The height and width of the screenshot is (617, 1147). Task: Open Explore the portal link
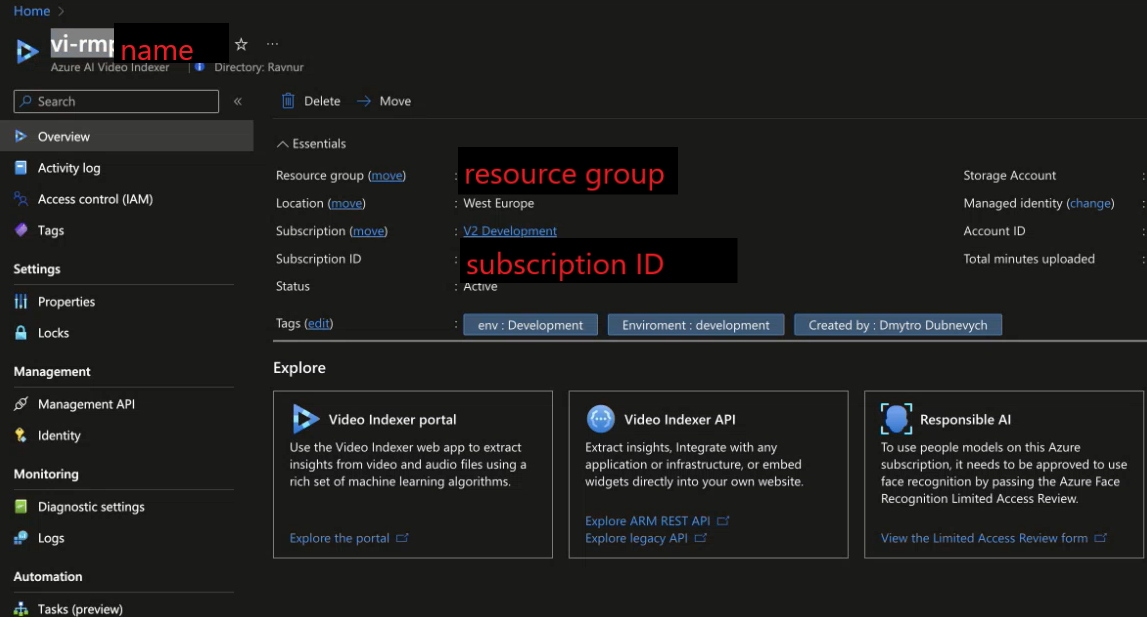pyautogui.click(x=339, y=538)
